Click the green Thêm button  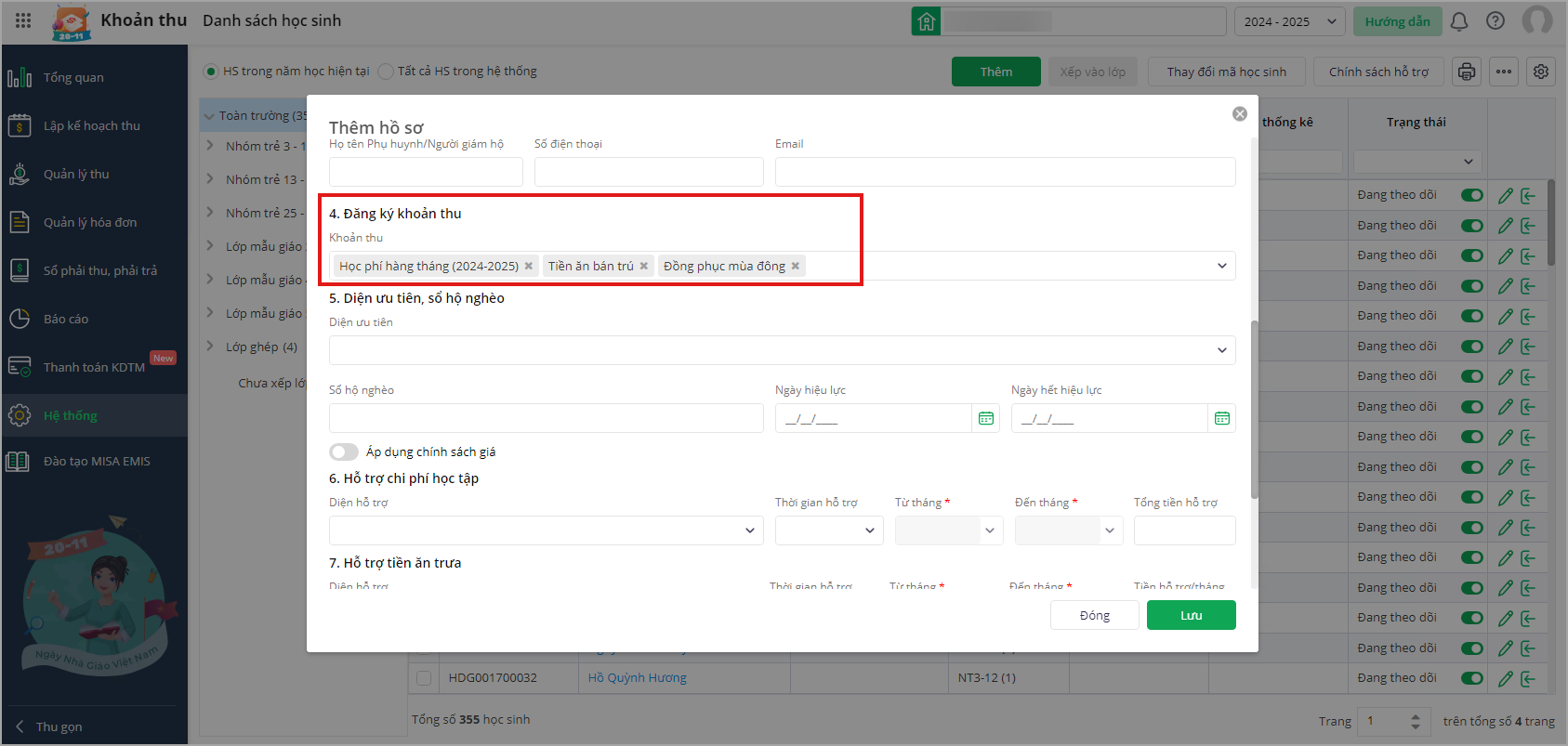click(x=996, y=72)
